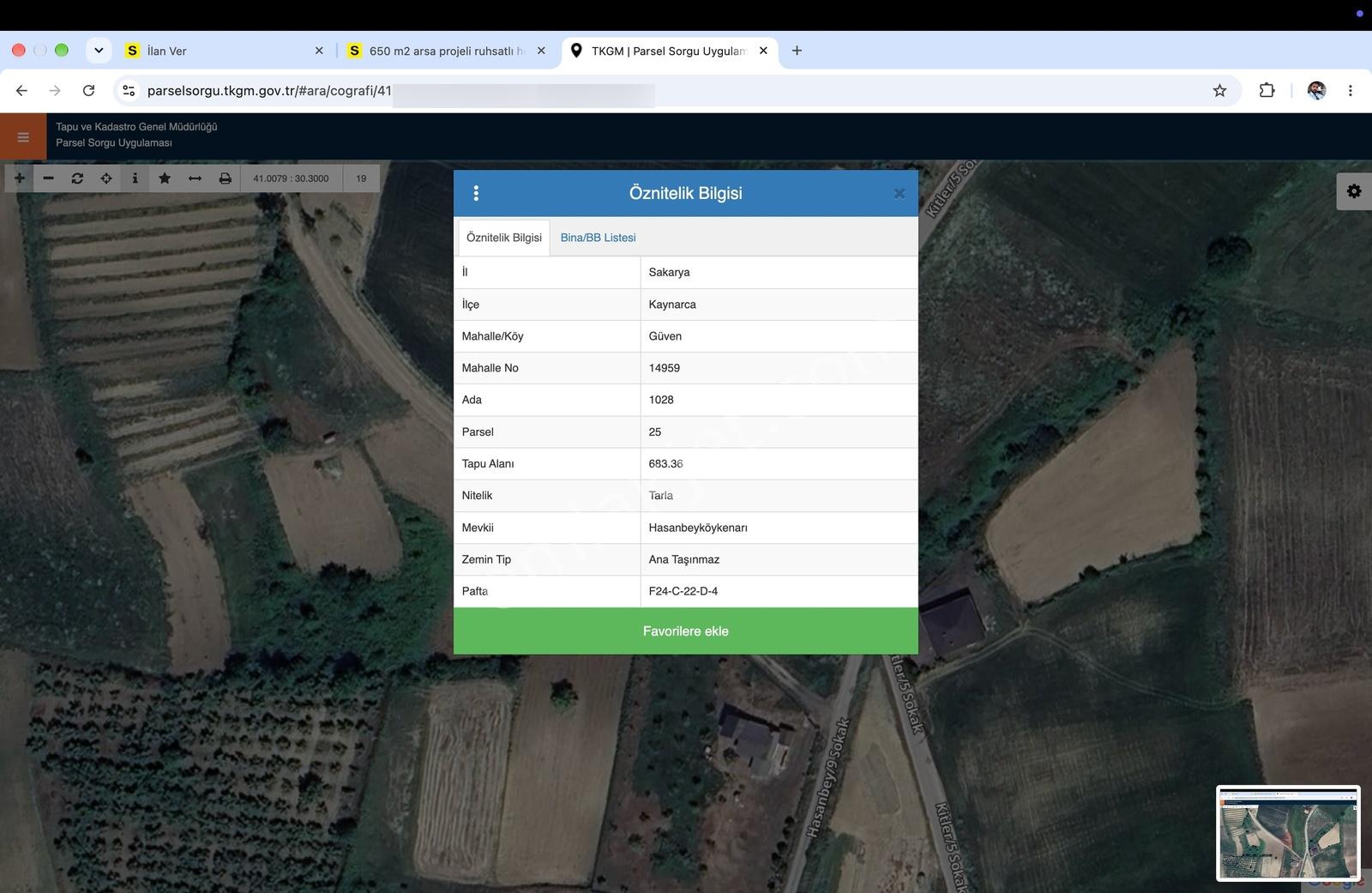1372x893 pixels.
Task: Close the İlan Ver tab
Action: 319,51
